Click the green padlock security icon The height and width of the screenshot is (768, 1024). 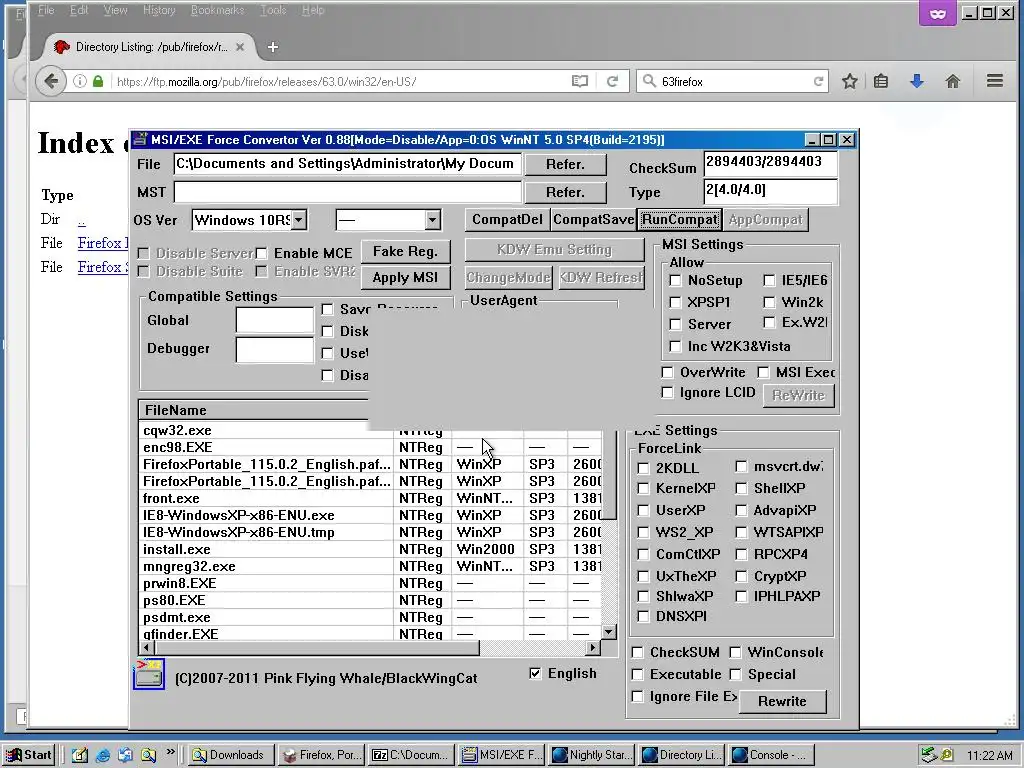(x=98, y=82)
